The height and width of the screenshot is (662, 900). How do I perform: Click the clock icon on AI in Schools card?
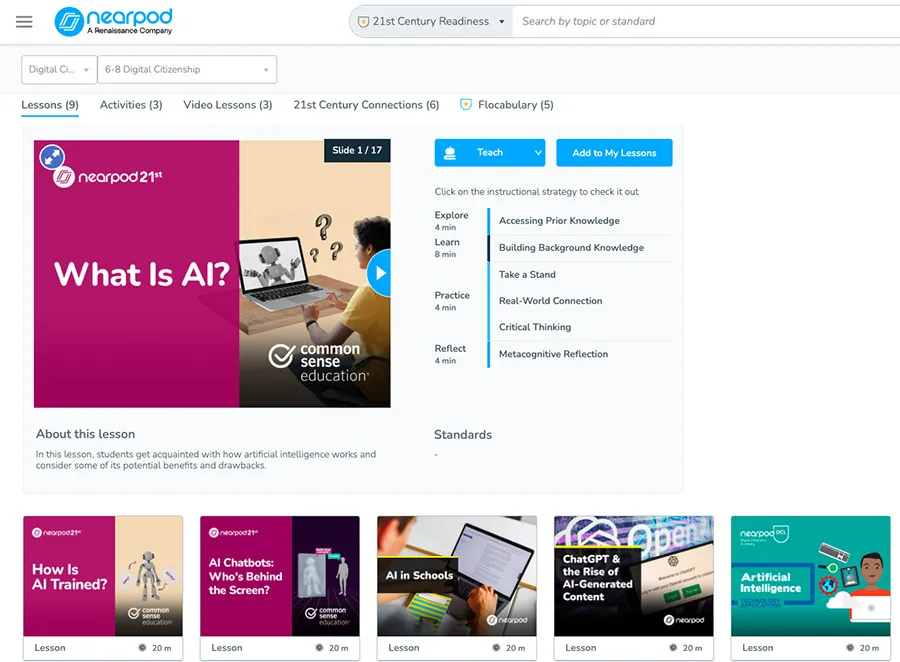[496, 648]
